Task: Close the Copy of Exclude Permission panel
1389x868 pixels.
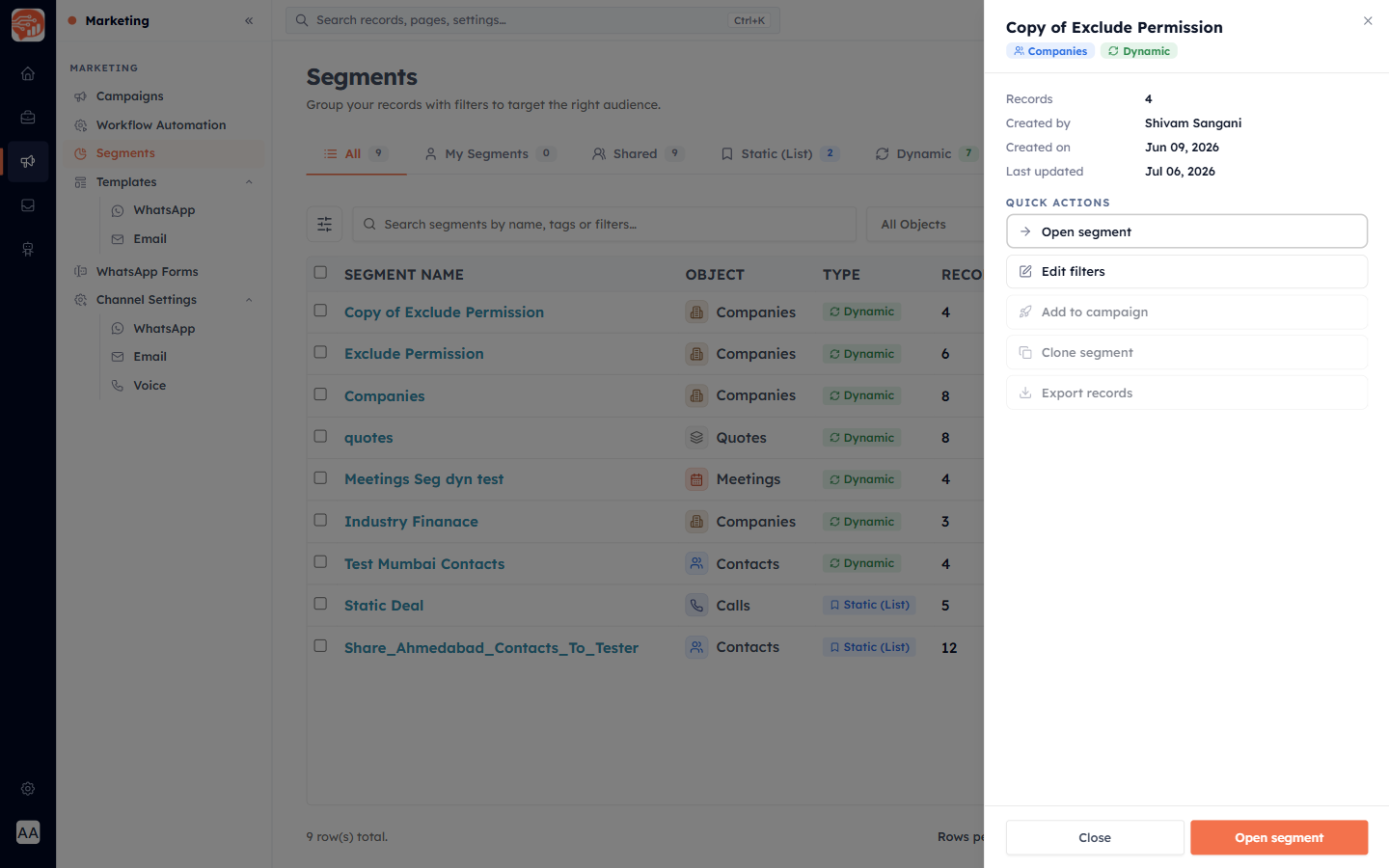Action: point(1368,20)
